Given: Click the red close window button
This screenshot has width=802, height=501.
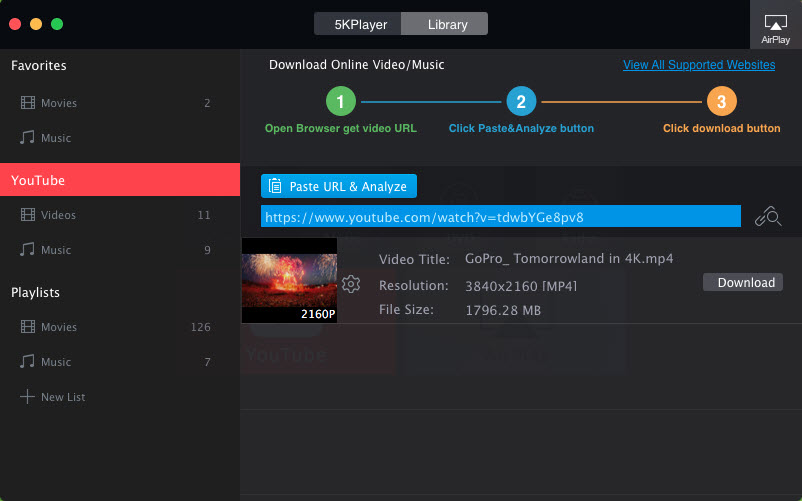Looking at the screenshot, I should 15,24.
